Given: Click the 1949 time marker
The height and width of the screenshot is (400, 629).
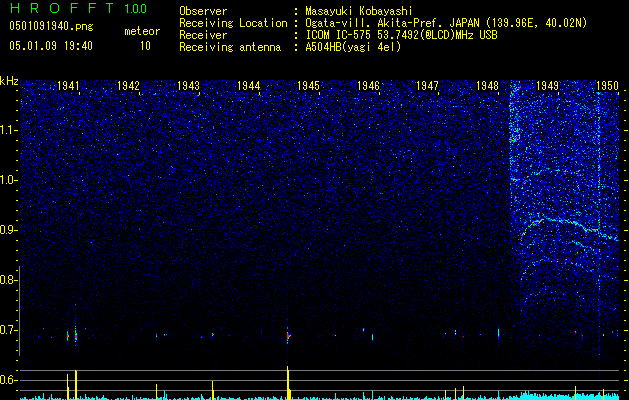Looking at the screenshot, I should (547, 85).
